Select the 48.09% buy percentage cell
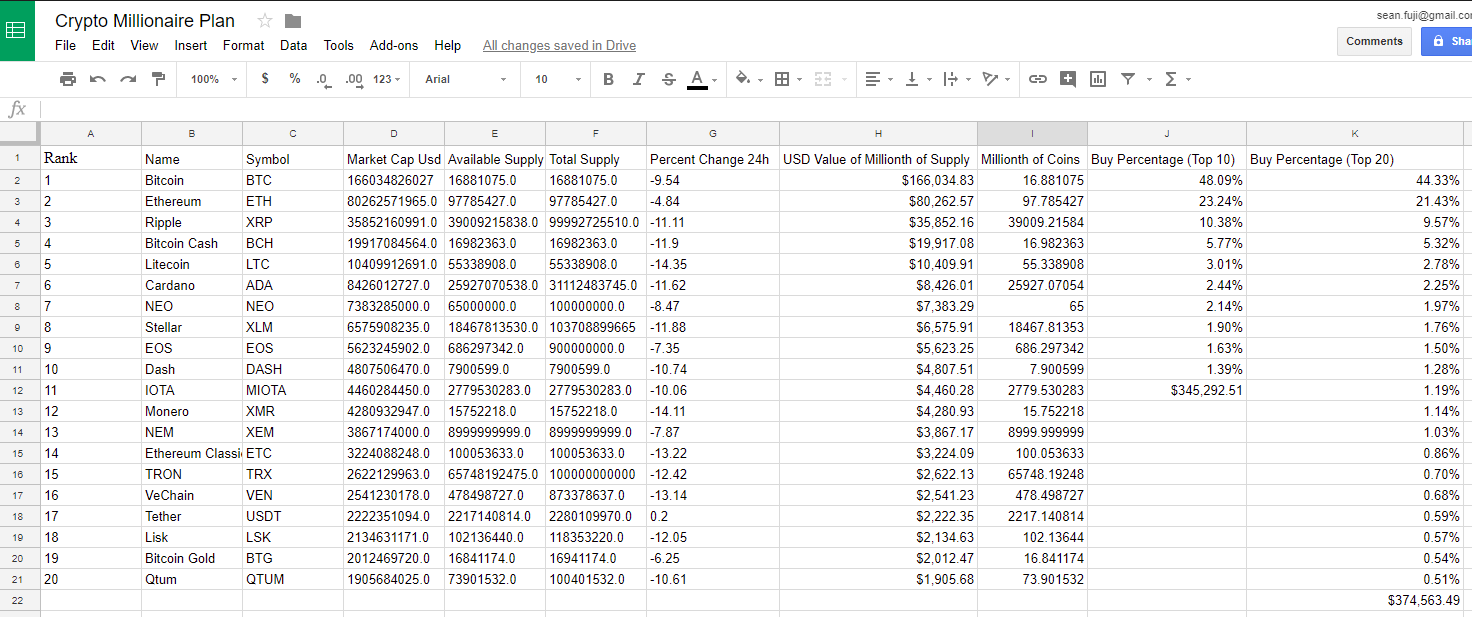The width and height of the screenshot is (1472, 617). 1167,180
